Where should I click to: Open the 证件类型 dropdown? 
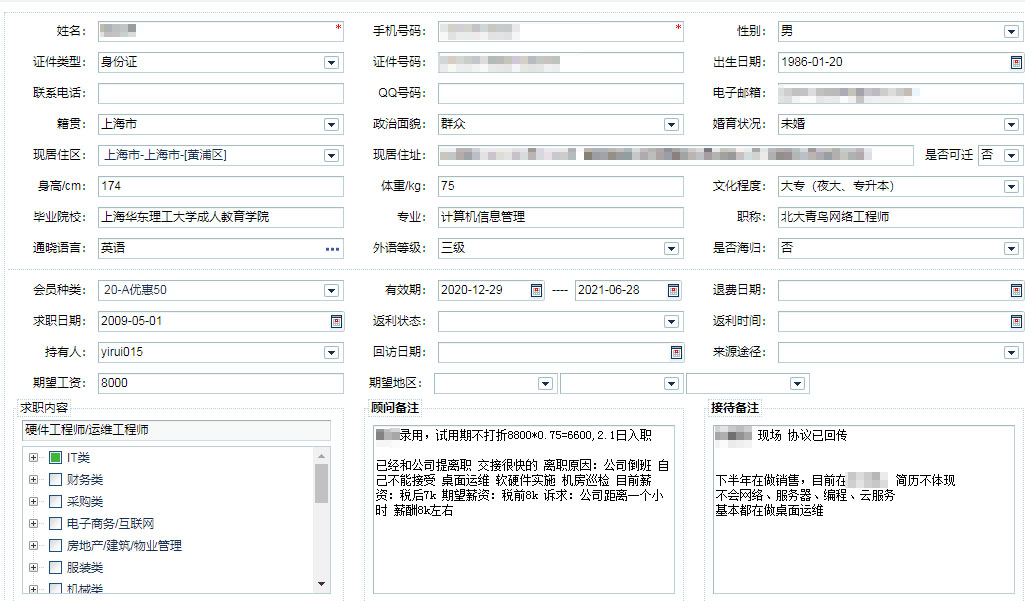coord(331,63)
